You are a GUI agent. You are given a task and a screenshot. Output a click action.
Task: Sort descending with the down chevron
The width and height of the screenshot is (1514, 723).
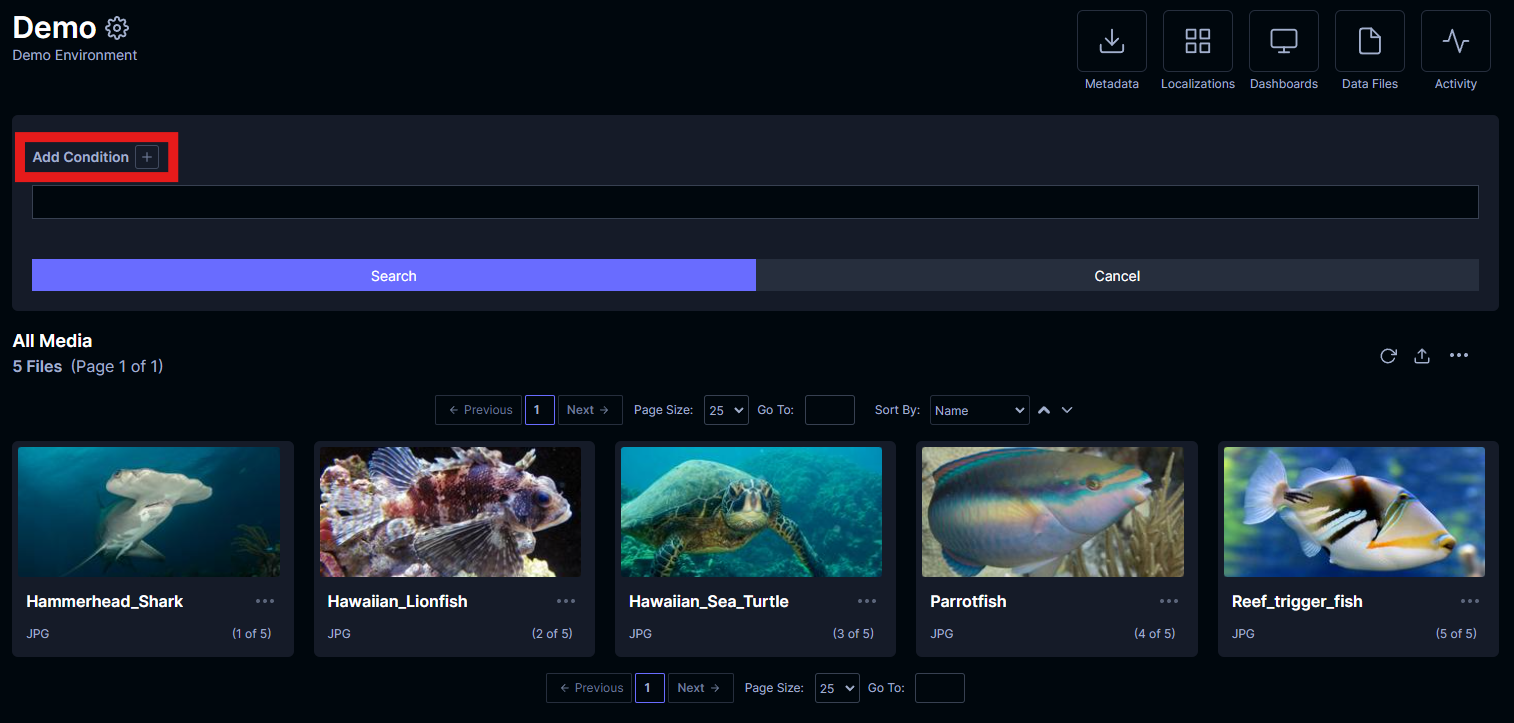pyautogui.click(x=1067, y=410)
